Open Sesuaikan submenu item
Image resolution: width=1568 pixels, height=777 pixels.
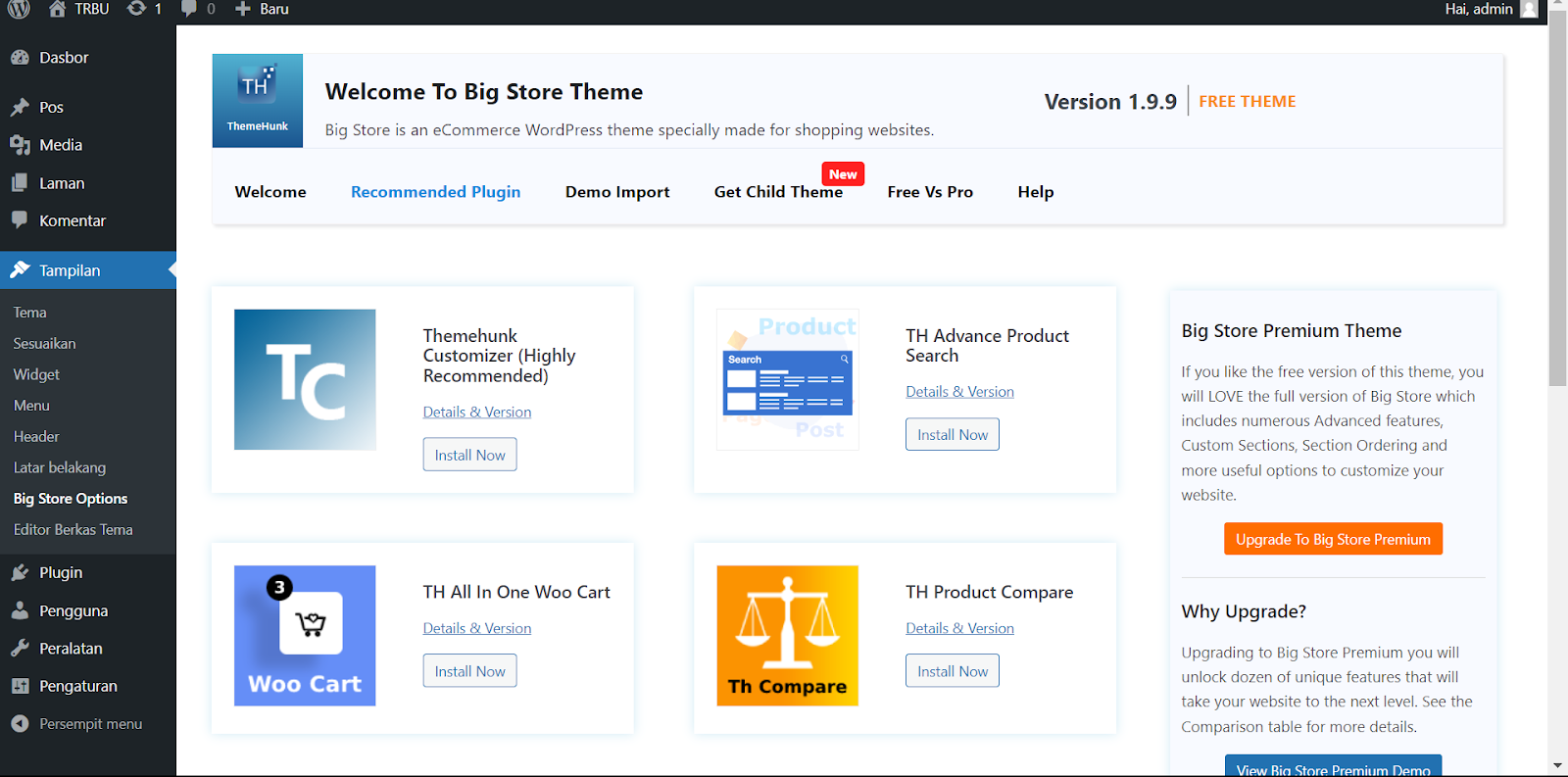[44, 344]
